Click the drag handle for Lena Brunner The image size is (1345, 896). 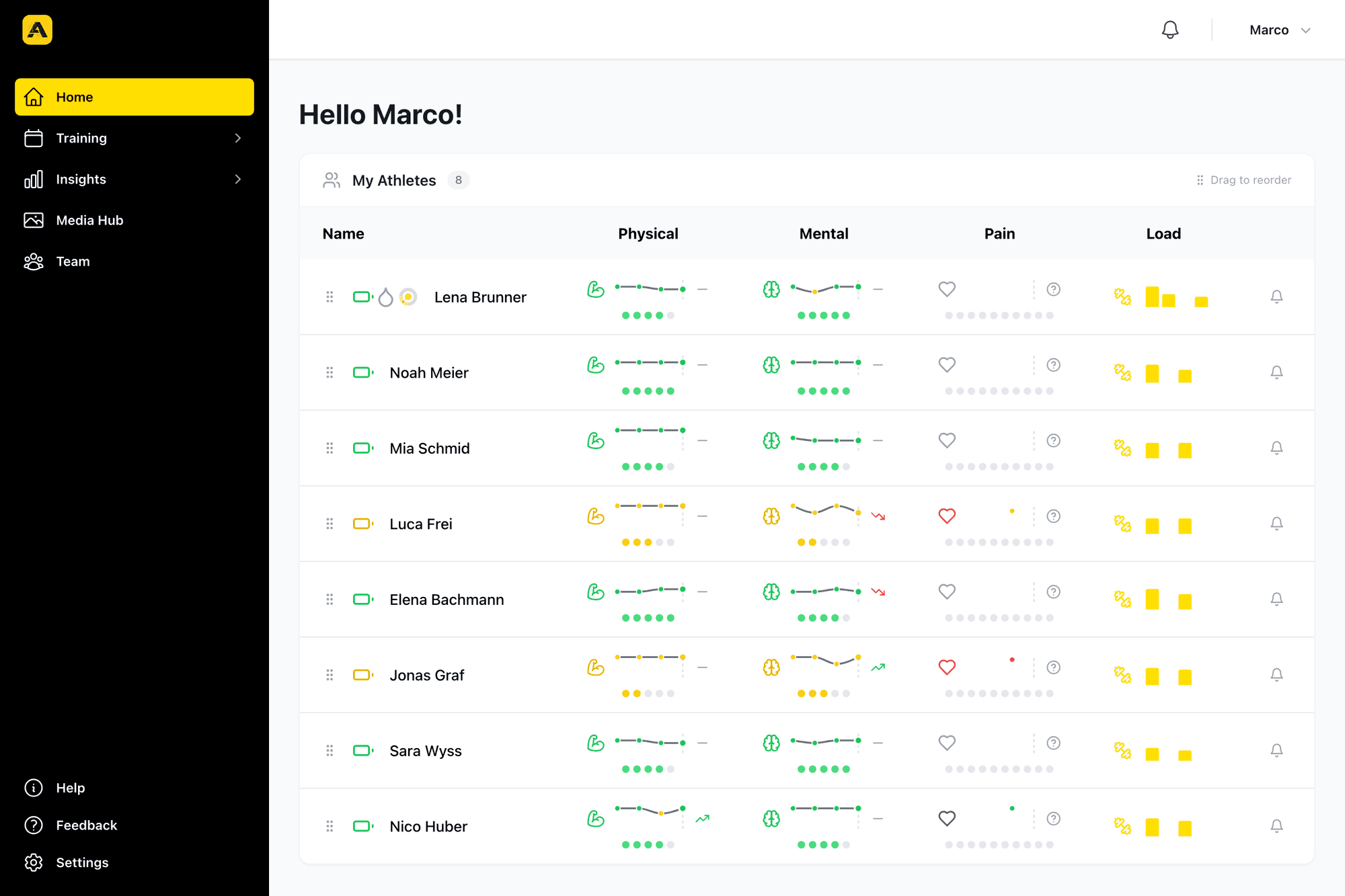330,296
